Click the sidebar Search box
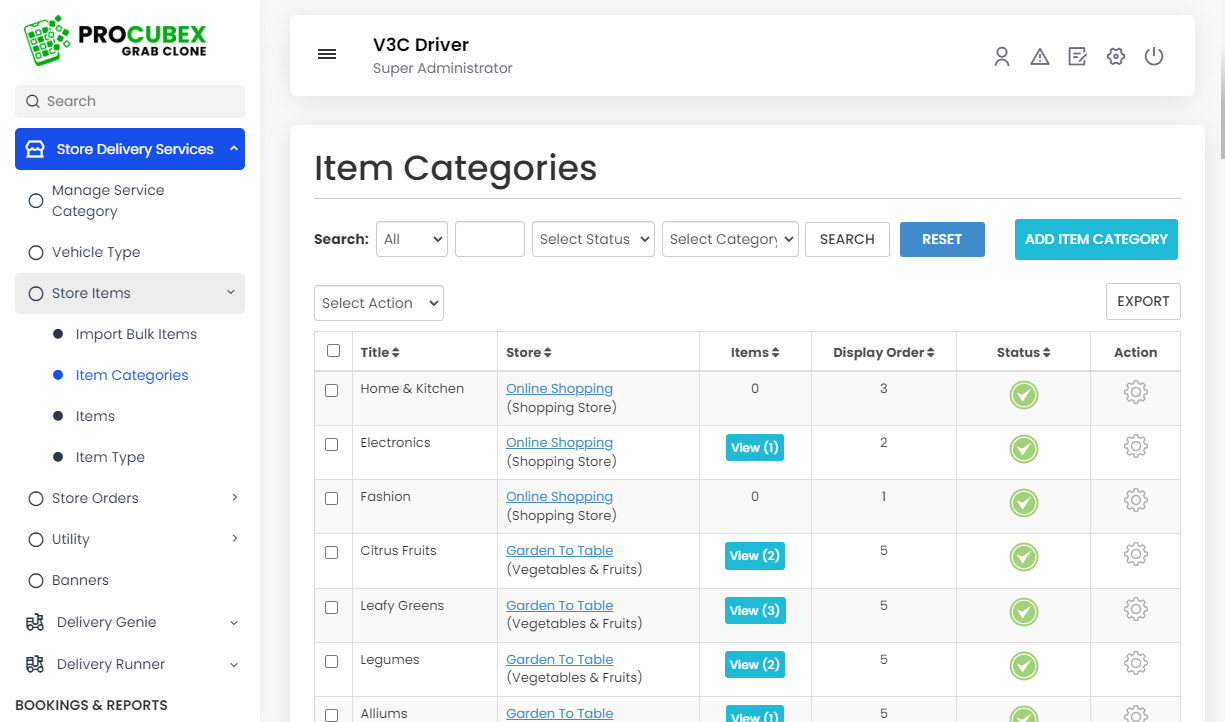 tap(130, 101)
